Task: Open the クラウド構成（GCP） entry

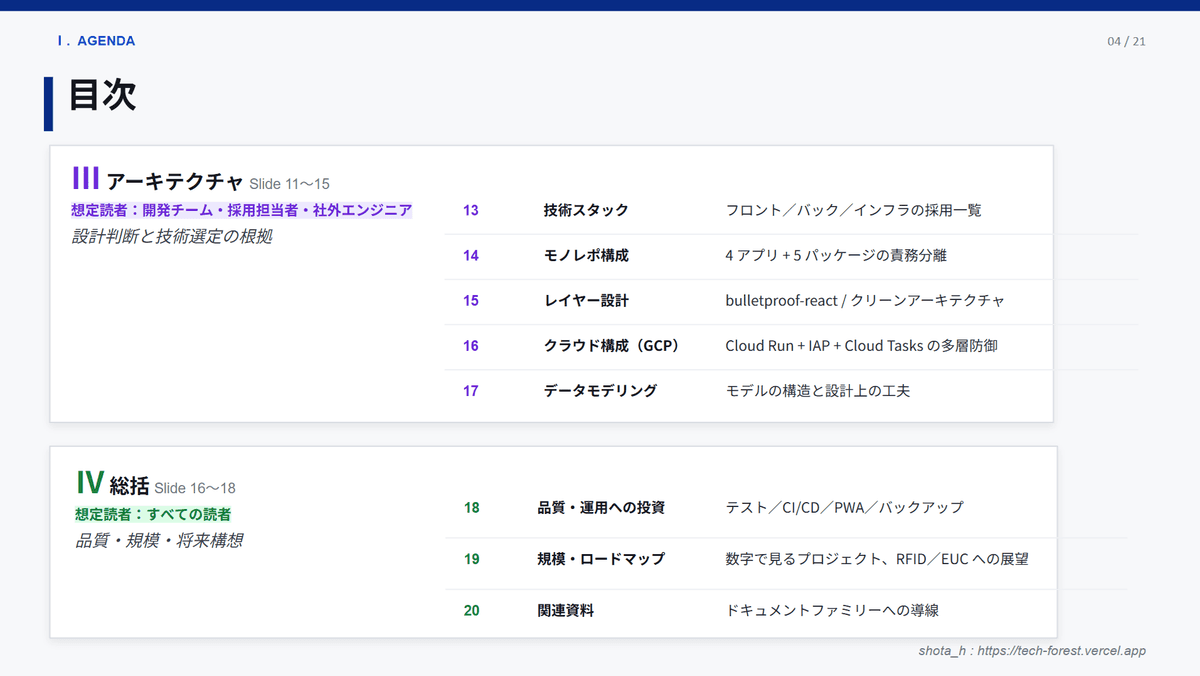Action: tap(612, 345)
